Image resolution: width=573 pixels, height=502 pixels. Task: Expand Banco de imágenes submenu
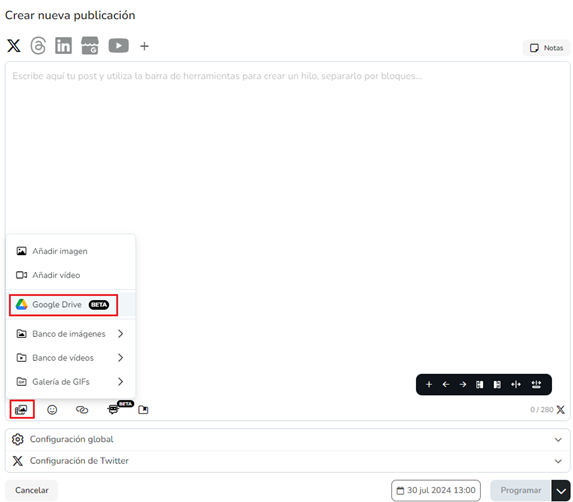coord(71,334)
